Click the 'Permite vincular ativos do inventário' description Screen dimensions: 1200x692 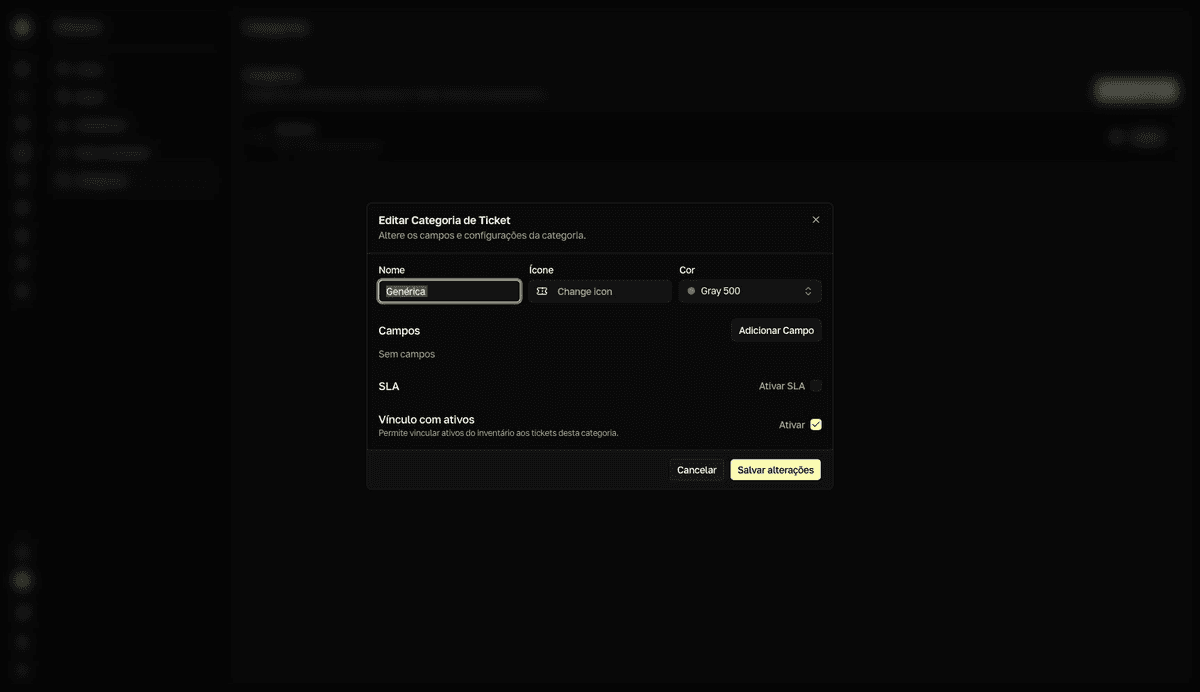tap(499, 434)
